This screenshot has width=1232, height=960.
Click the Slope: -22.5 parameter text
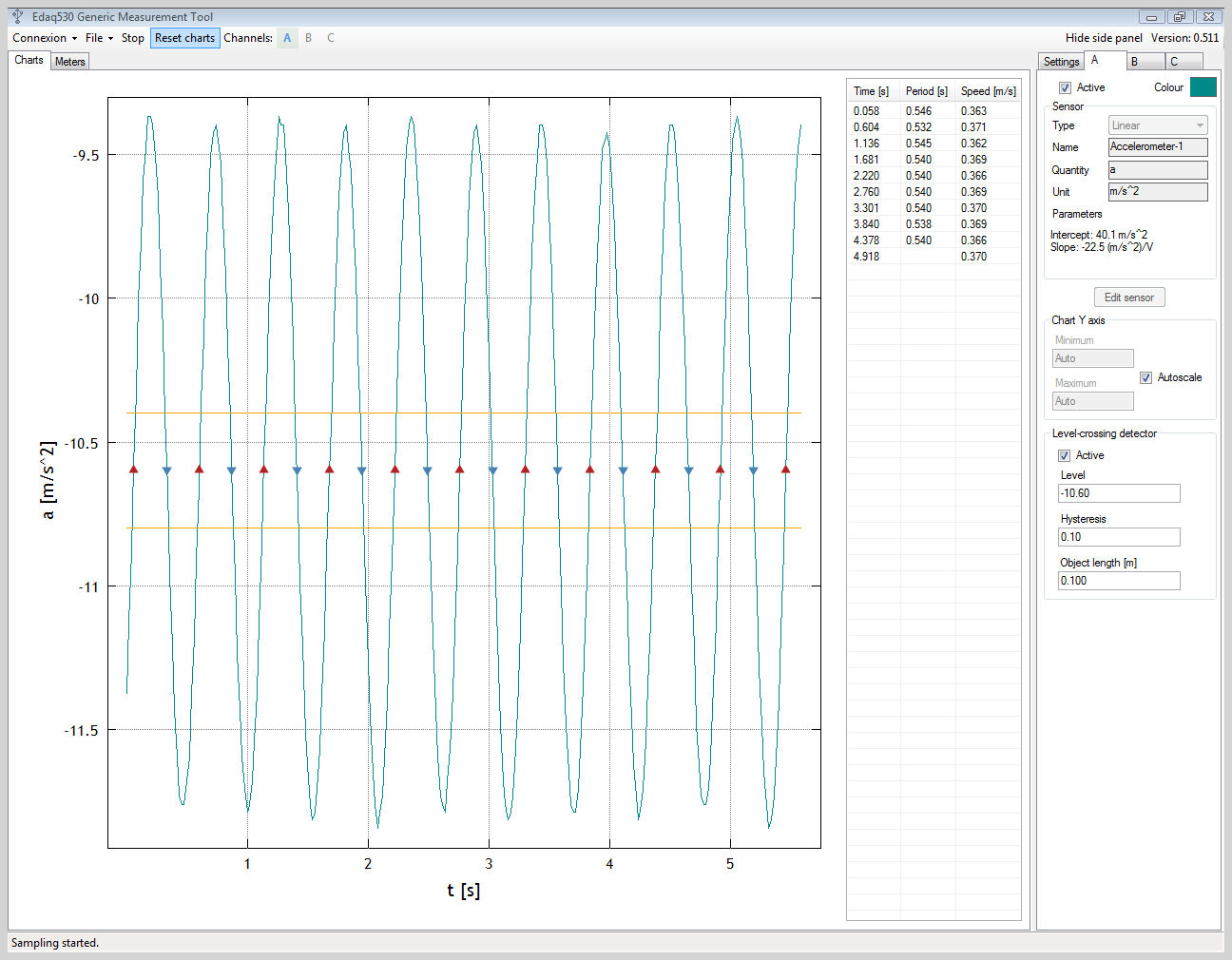(1102, 247)
